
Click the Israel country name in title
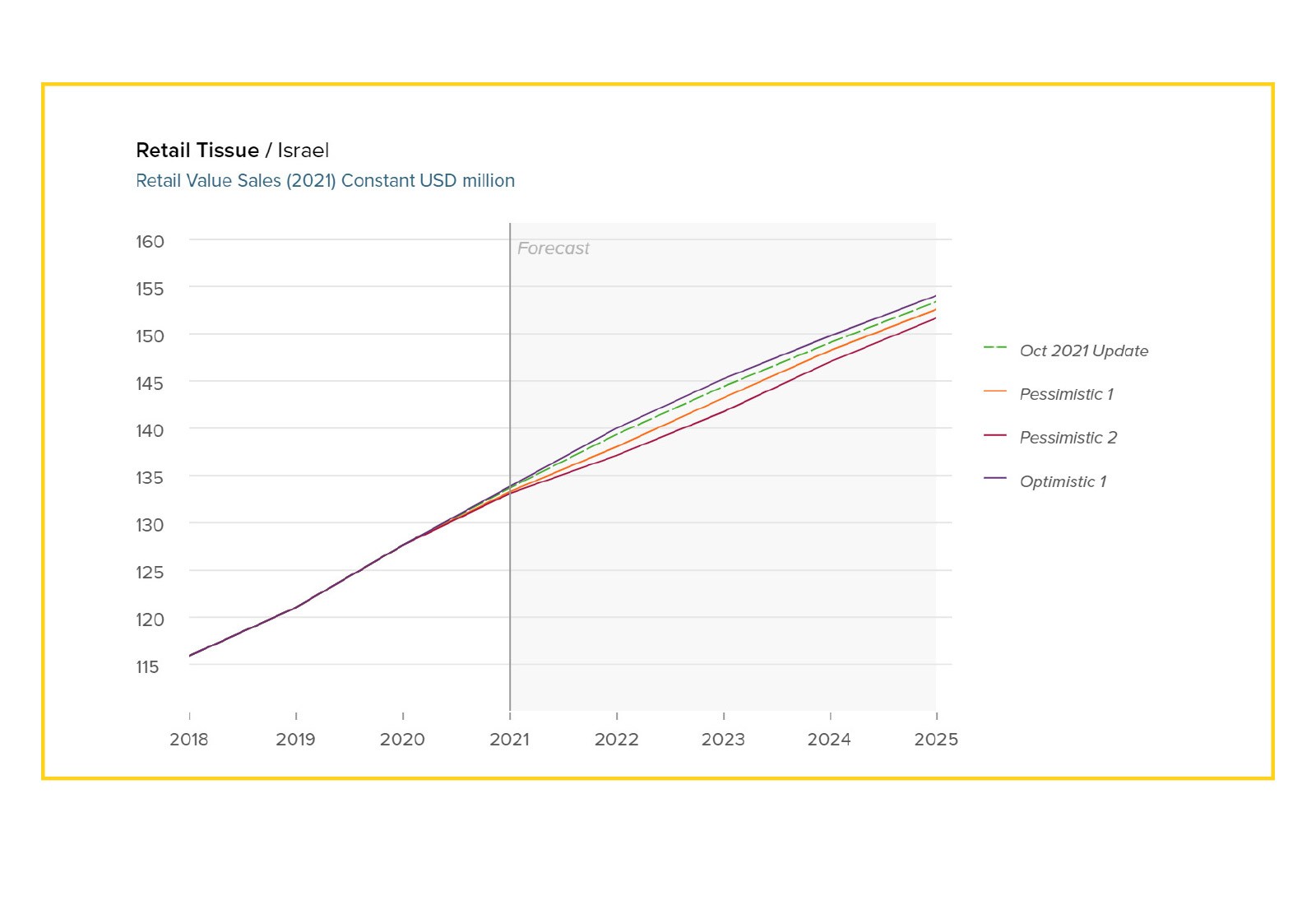(304, 151)
